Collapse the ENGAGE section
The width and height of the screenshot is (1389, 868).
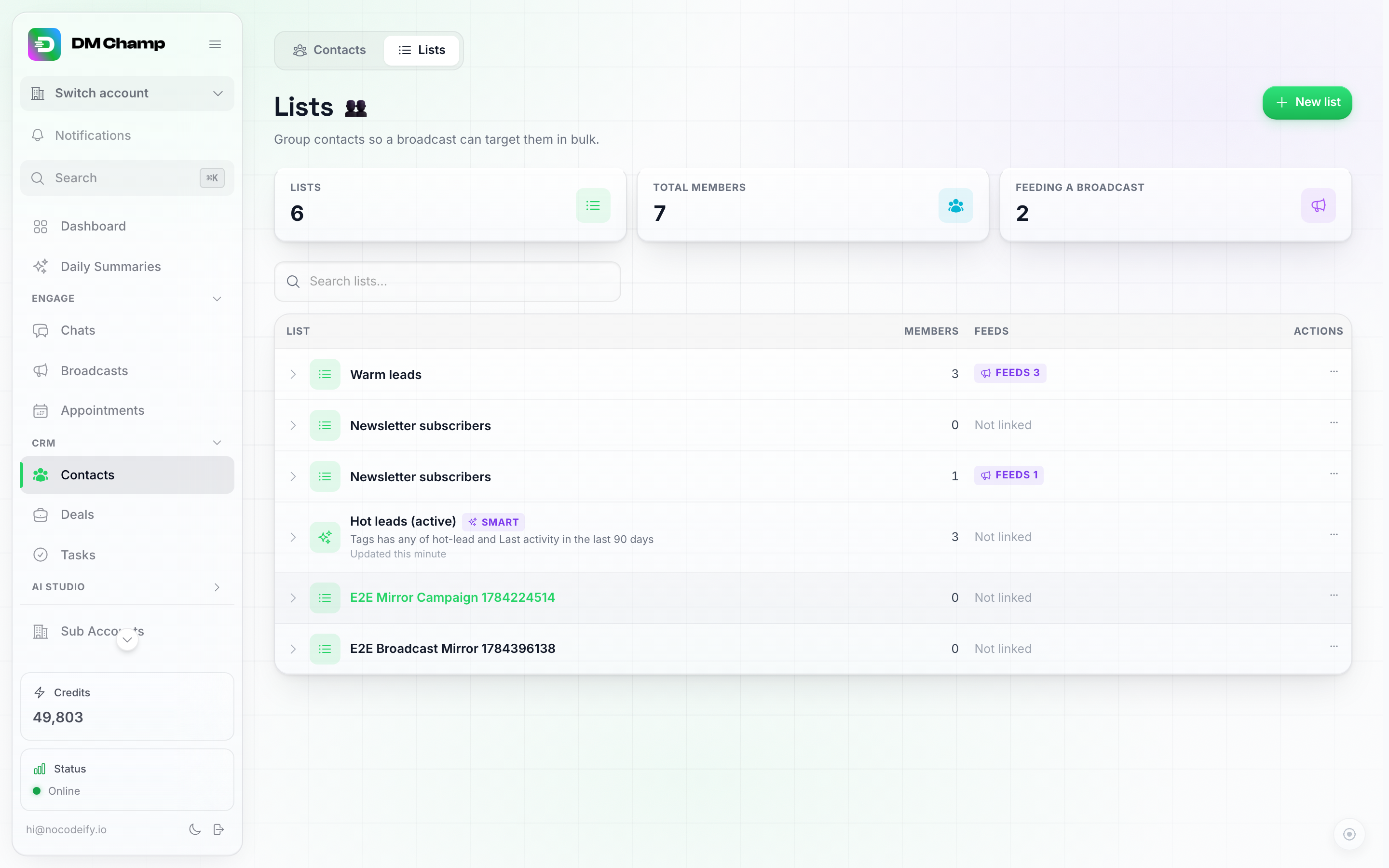coord(217,298)
